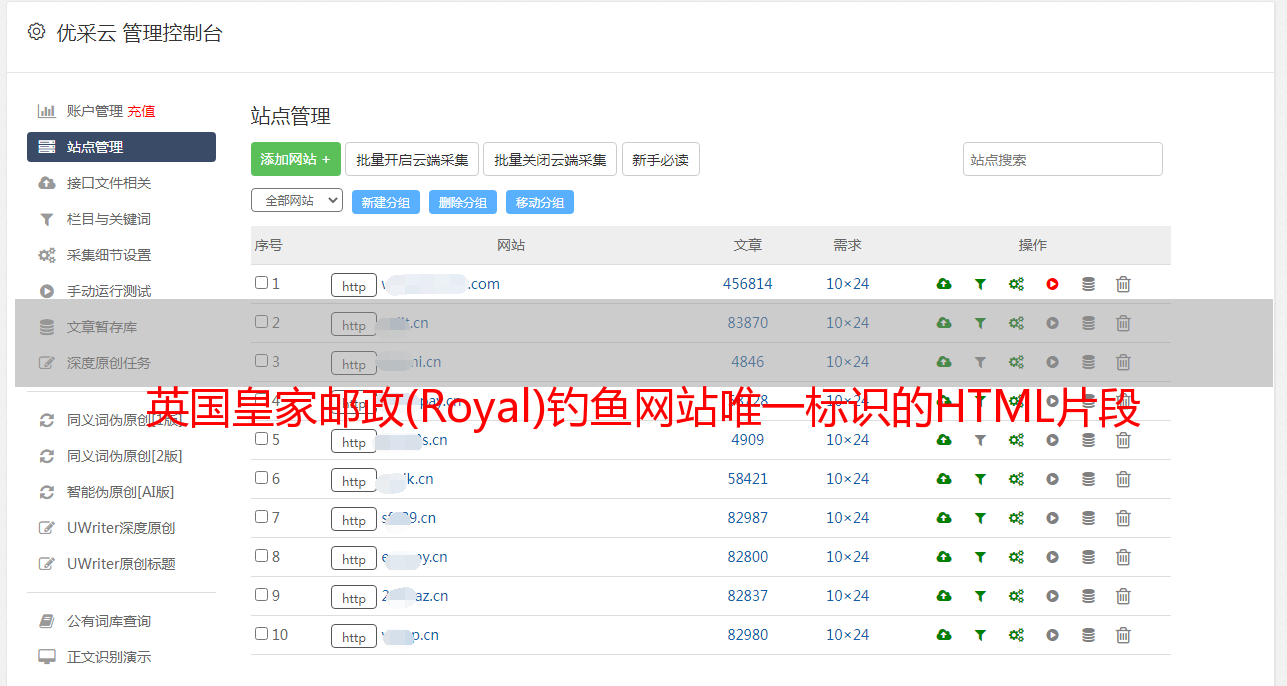Tick the checkbox for site 3

(x=261, y=361)
